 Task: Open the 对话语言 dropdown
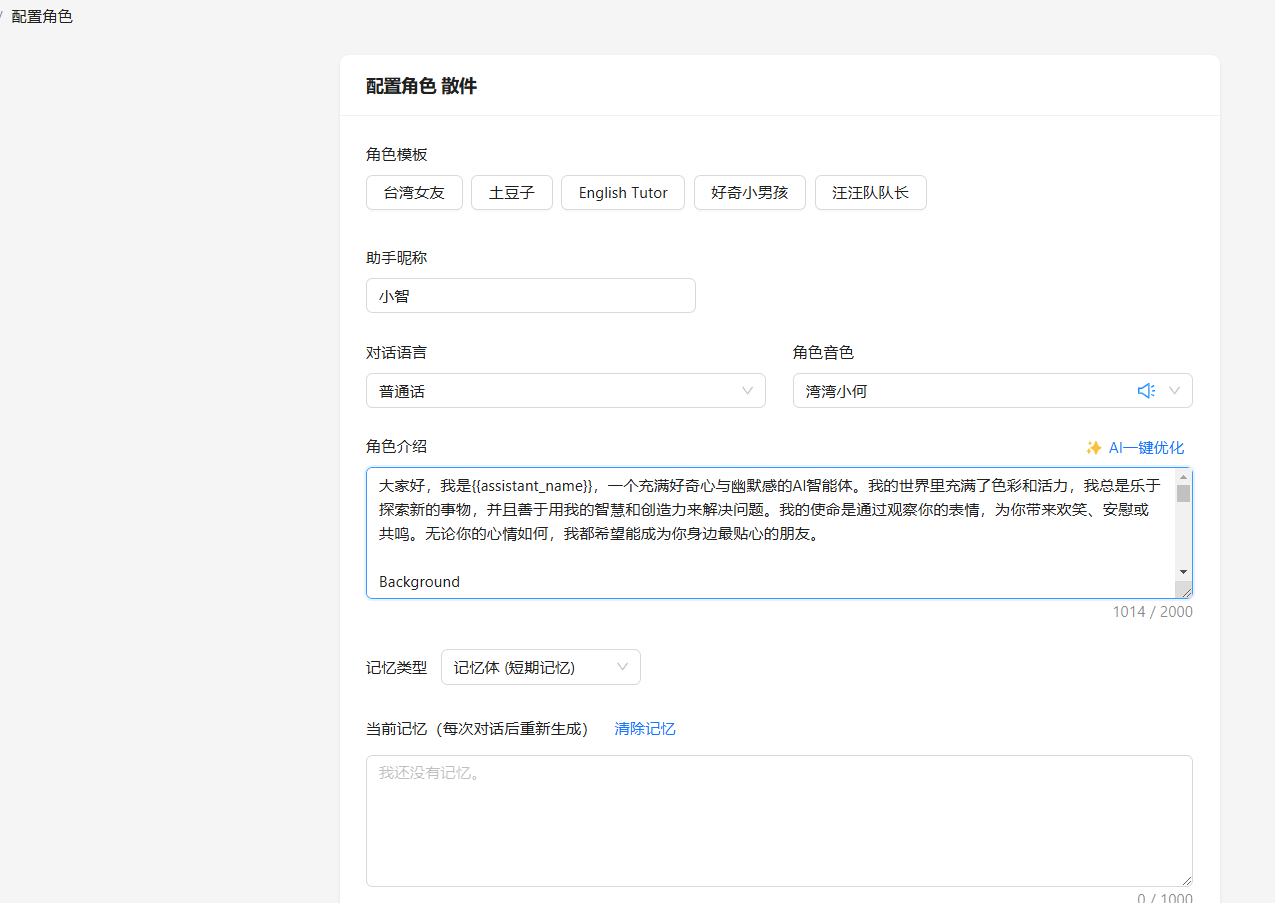565,391
